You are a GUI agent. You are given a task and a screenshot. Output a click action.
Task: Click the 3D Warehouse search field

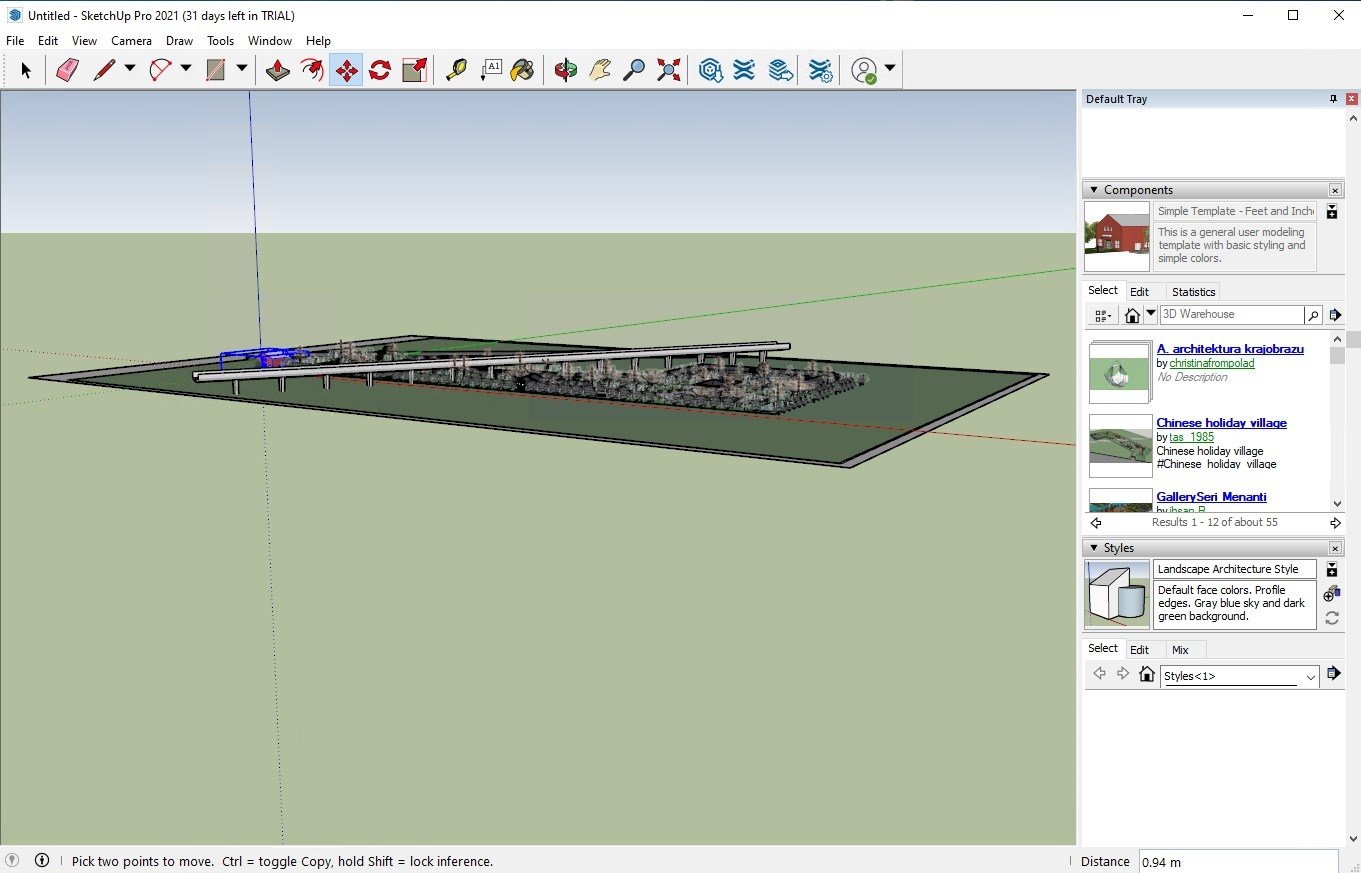pos(1232,315)
